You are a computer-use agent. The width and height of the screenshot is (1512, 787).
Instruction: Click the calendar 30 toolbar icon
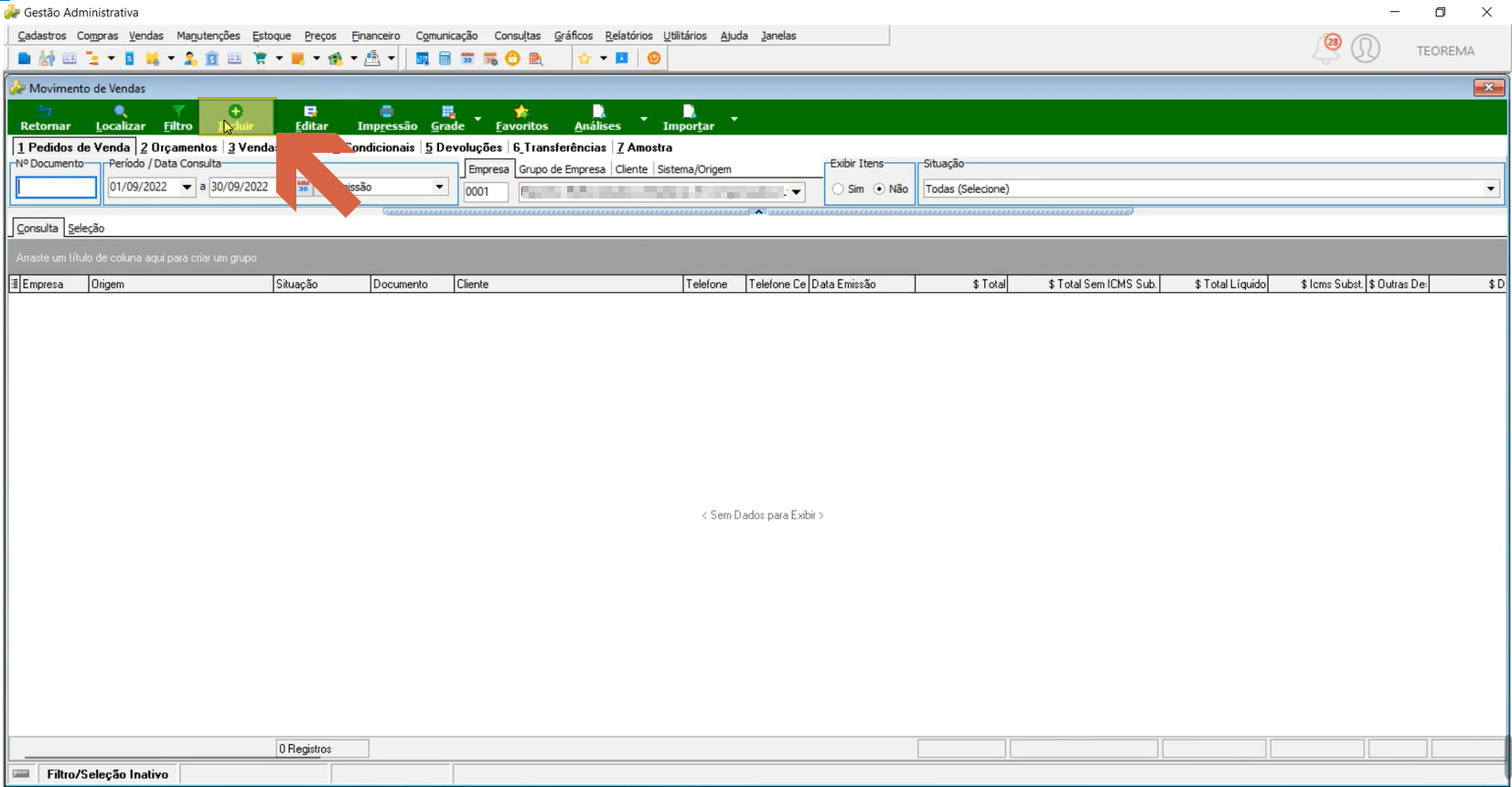click(x=467, y=59)
